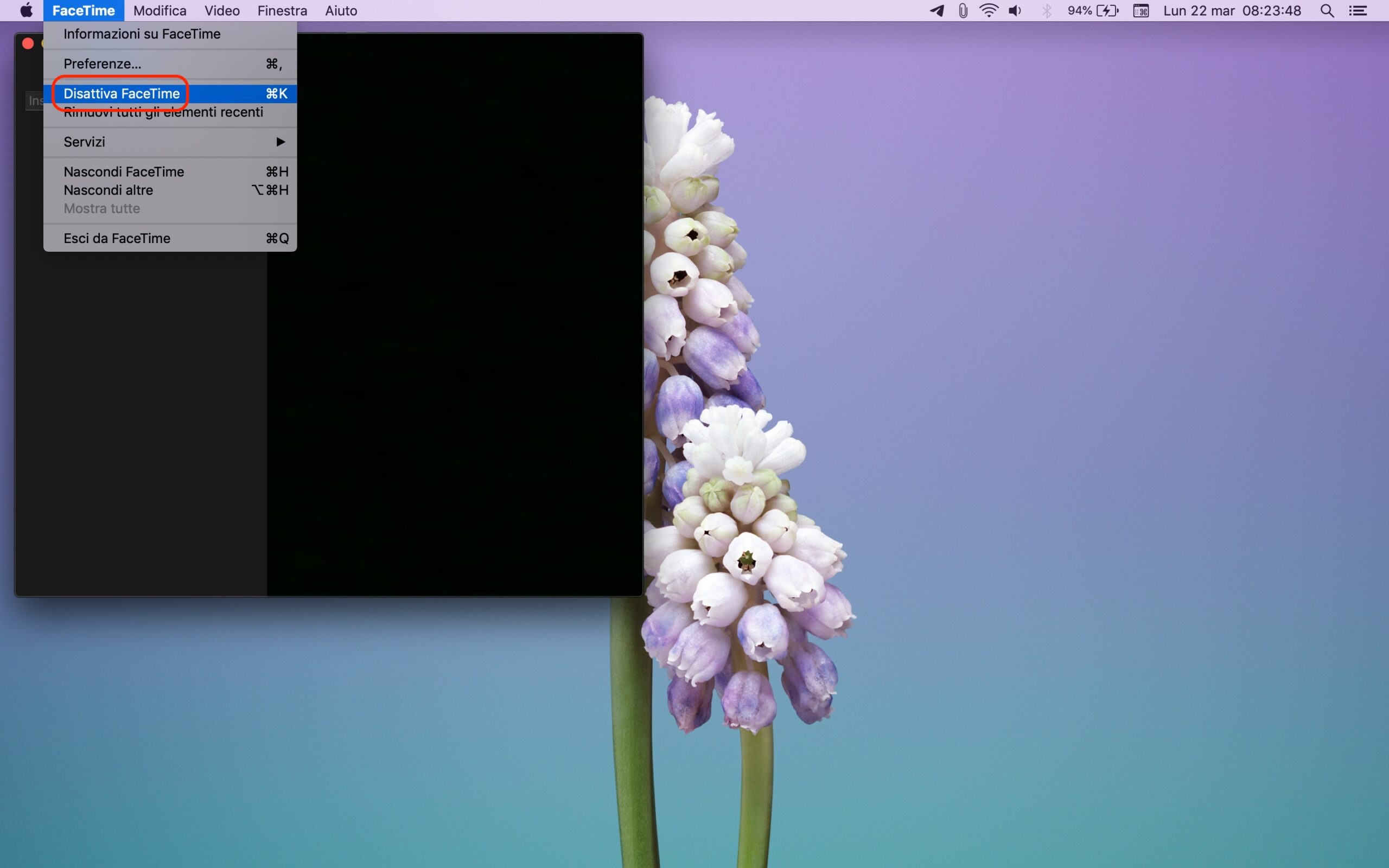Open Spotlight search magnifier
1389x868 pixels.
(1327, 10)
